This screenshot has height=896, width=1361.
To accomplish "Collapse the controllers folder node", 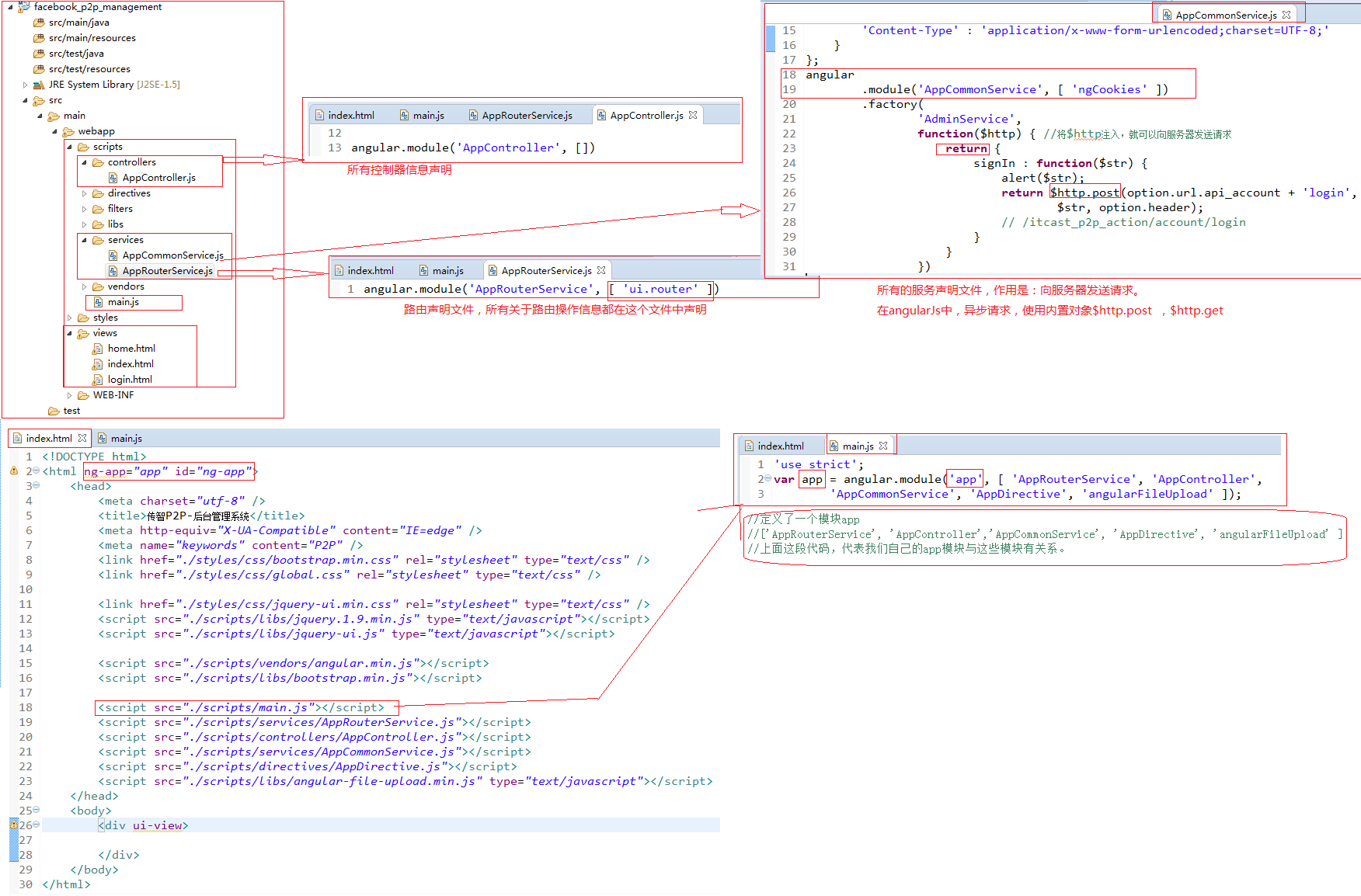I will [x=84, y=162].
